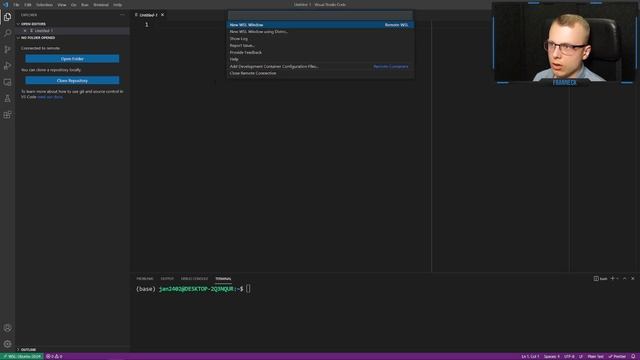Image resolution: width=640 pixels, height=360 pixels.
Task: Open the Search view in activity bar
Action: click(x=7, y=33)
